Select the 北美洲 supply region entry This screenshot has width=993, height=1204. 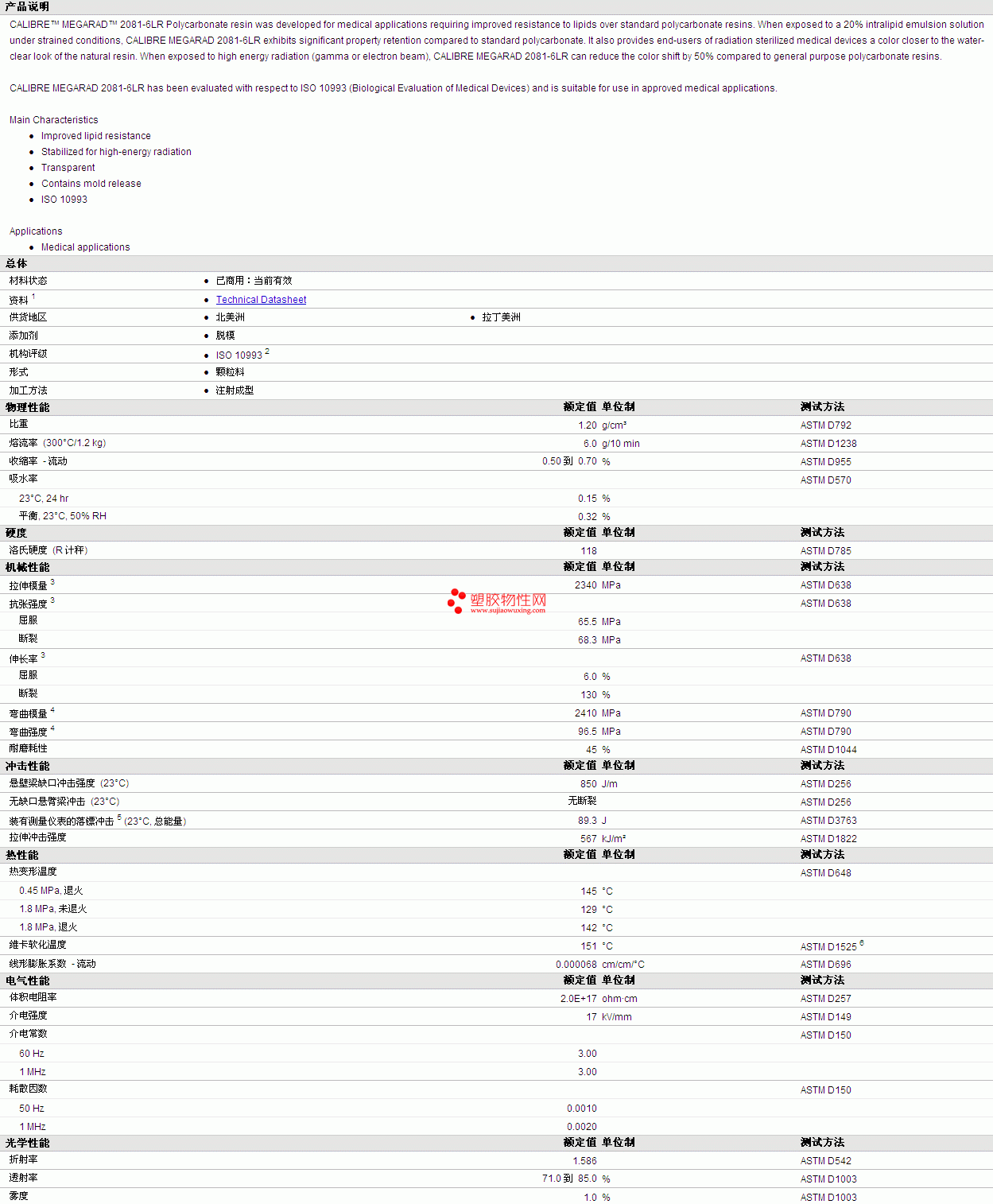tap(230, 317)
